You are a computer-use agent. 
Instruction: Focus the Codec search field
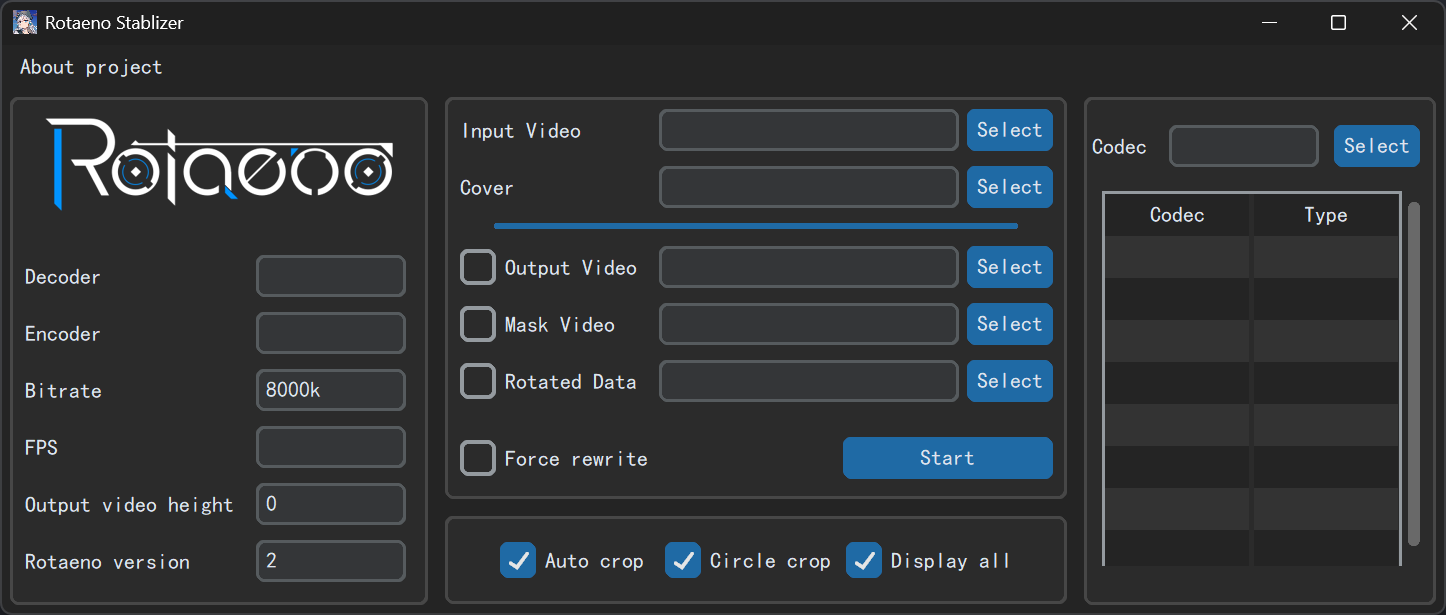coord(1244,146)
